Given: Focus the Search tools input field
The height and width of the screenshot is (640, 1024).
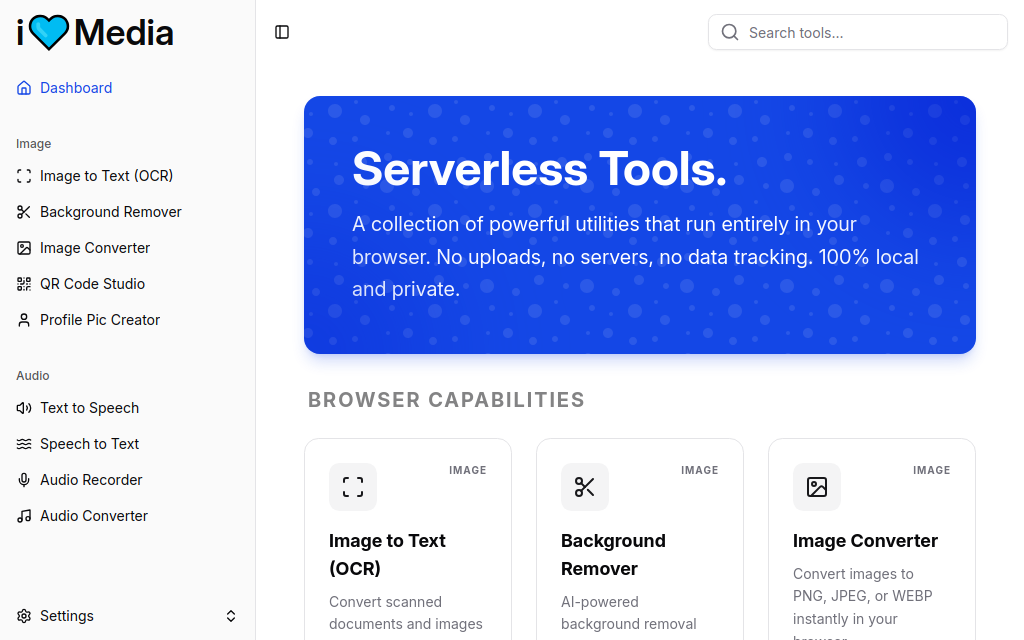Looking at the screenshot, I should coord(857,32).
